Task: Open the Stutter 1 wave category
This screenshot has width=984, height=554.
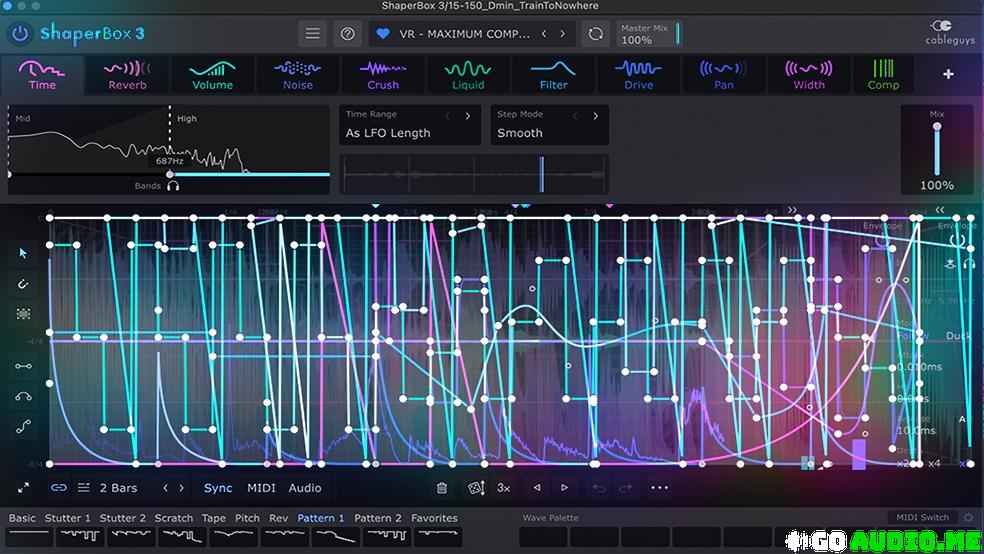Action: coord(67,518)
